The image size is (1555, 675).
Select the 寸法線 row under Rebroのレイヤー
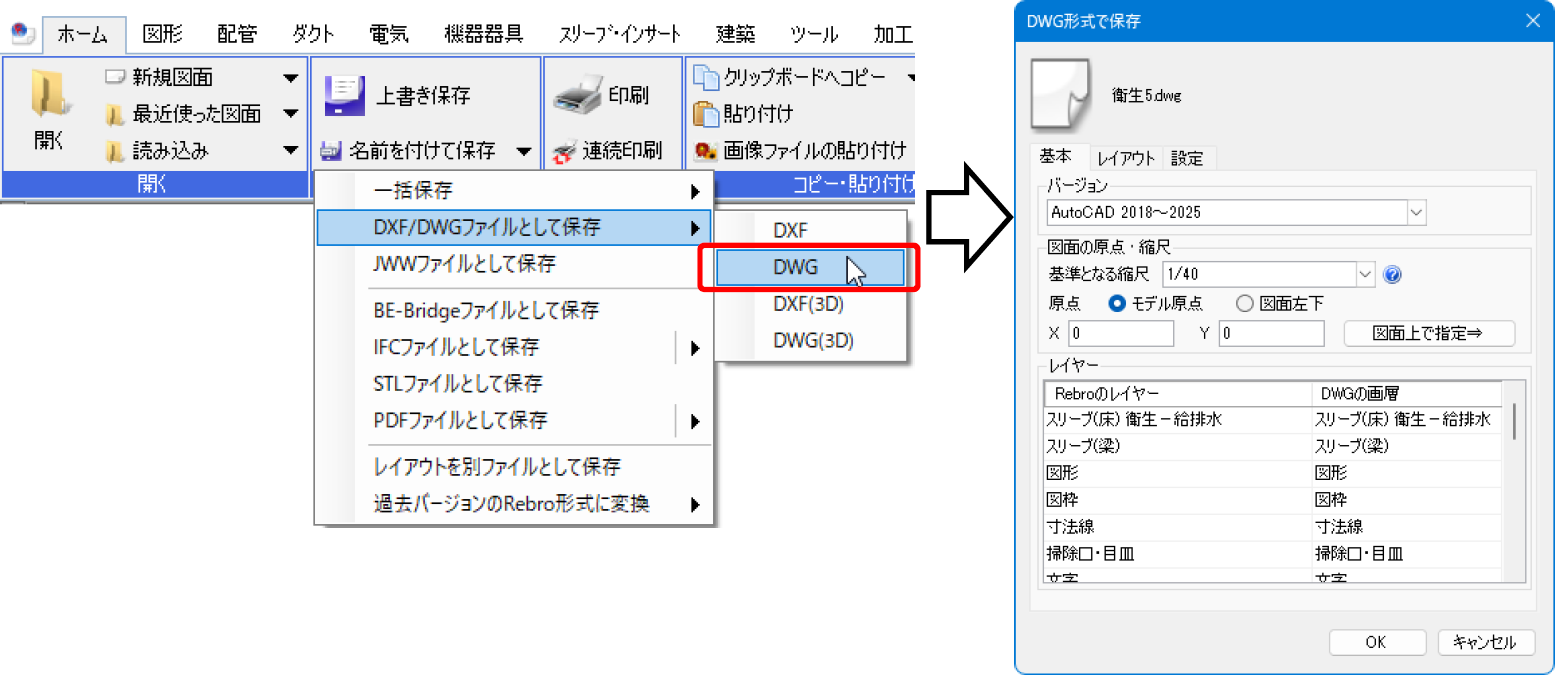pyautogui.click(x=1177, y=526)
